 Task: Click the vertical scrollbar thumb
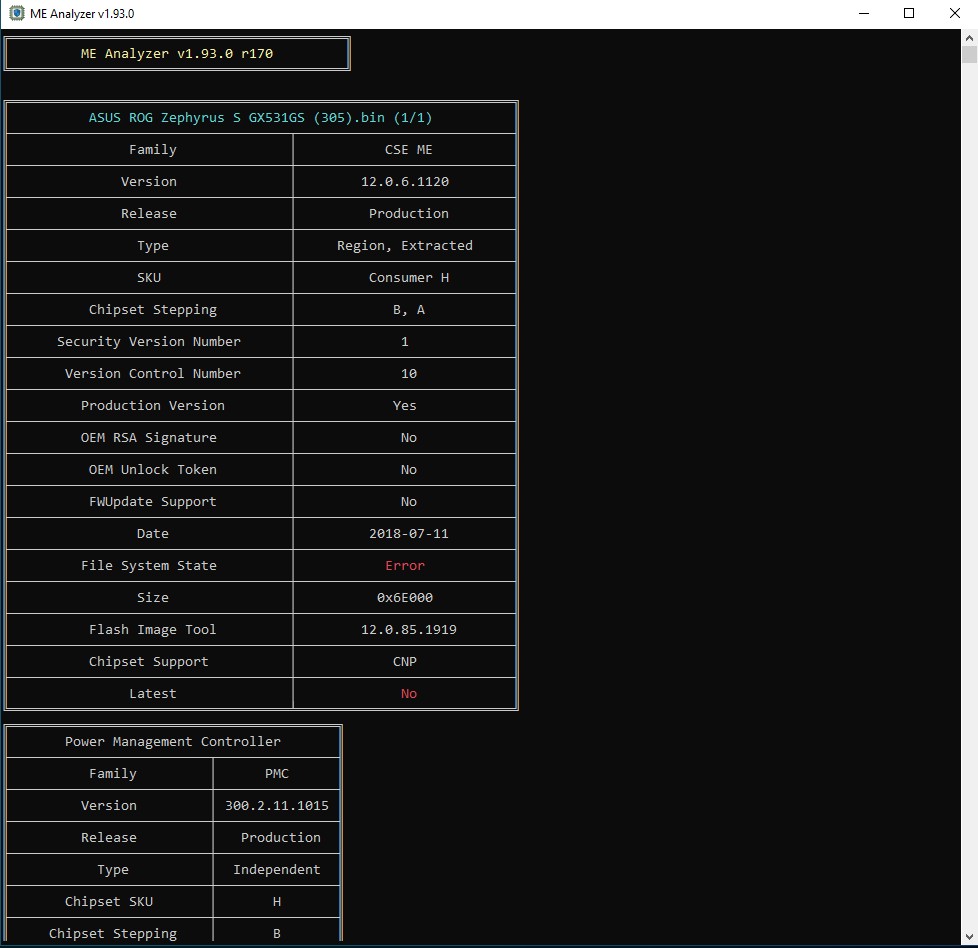click(969, 54)
